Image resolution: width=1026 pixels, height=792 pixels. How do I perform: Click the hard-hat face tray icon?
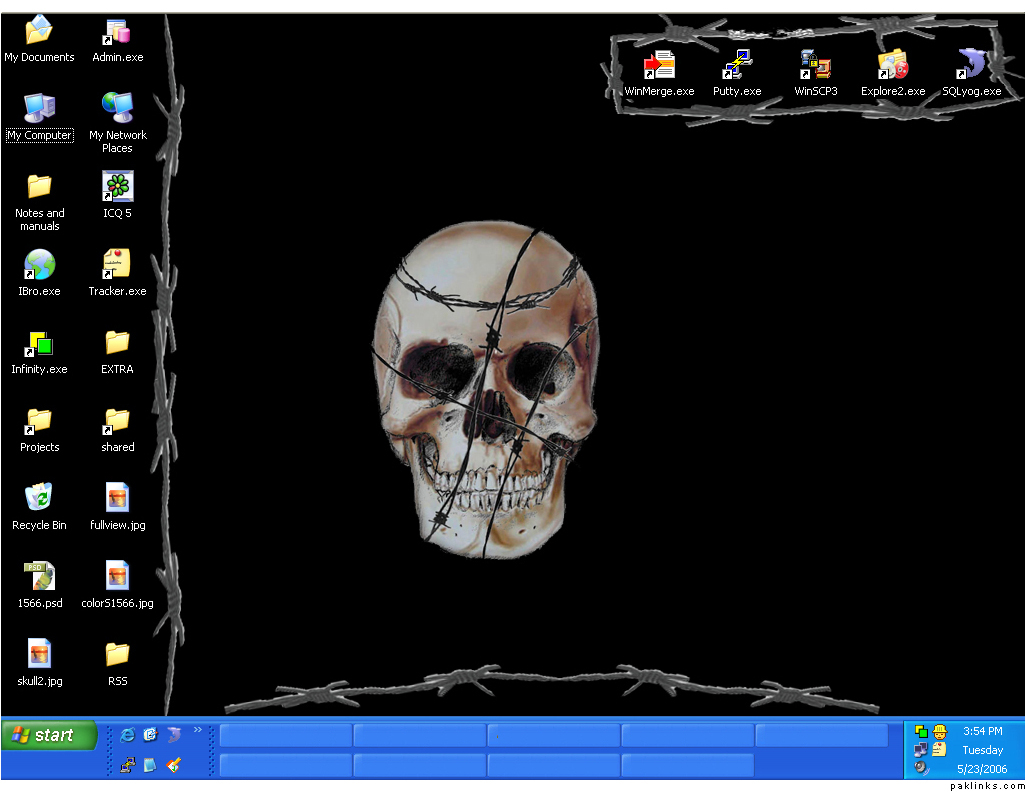(x=940, y=732)
